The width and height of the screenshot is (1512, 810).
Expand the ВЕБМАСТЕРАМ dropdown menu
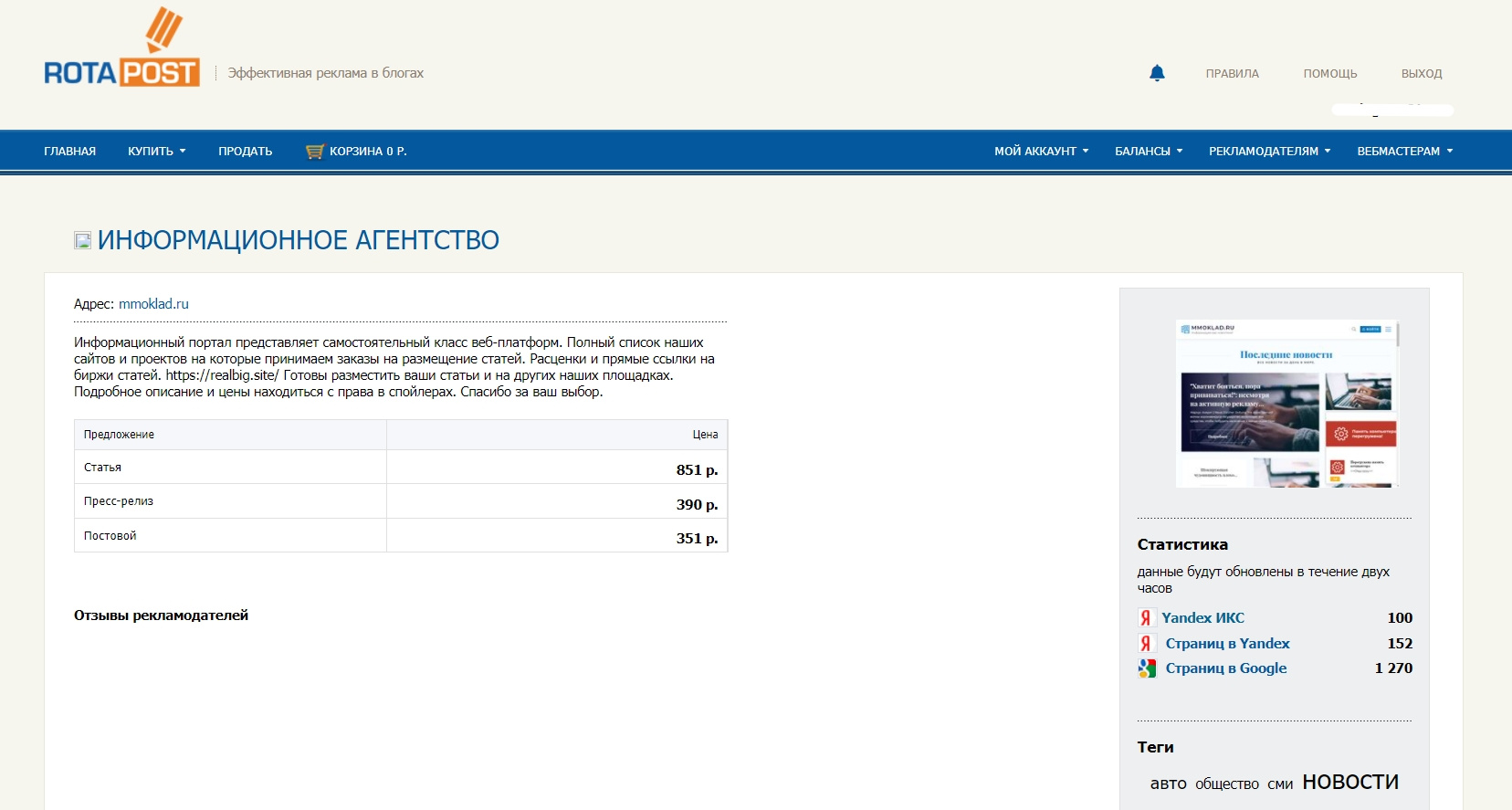(1405, 152)
